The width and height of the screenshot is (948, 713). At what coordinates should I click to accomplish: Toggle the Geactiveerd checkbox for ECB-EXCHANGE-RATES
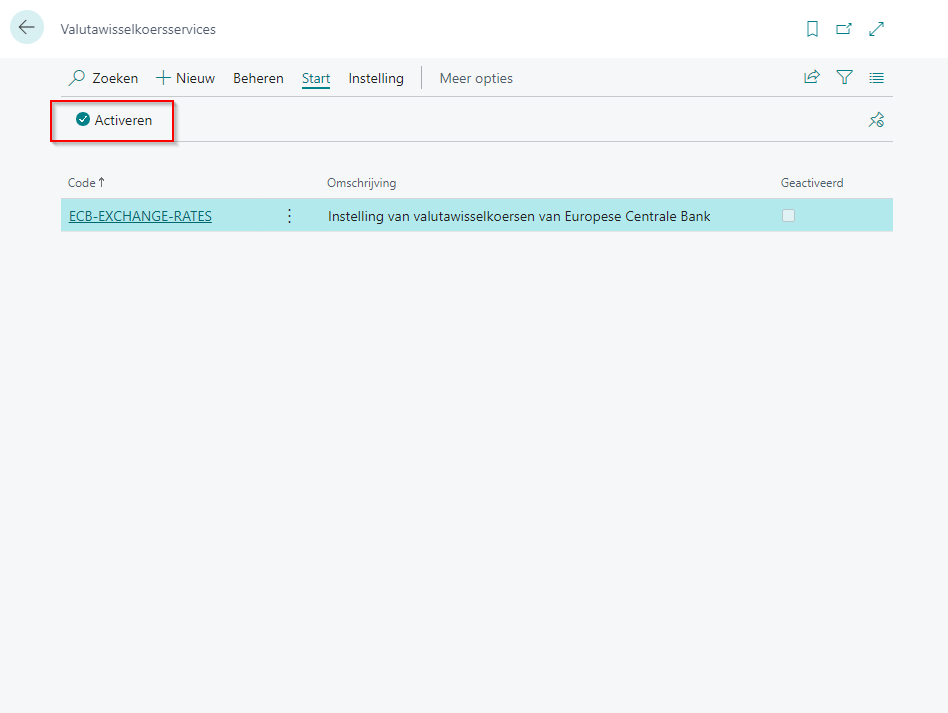click(x=788, y=215)
